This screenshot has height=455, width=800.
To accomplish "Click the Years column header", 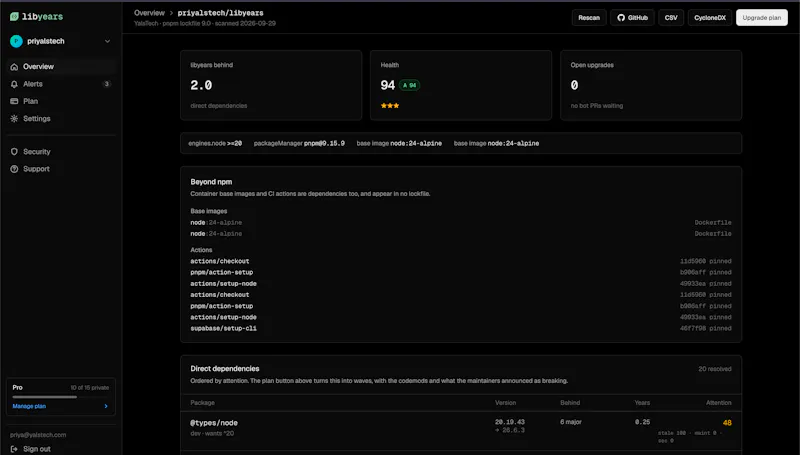I will (x=642, y=403).
